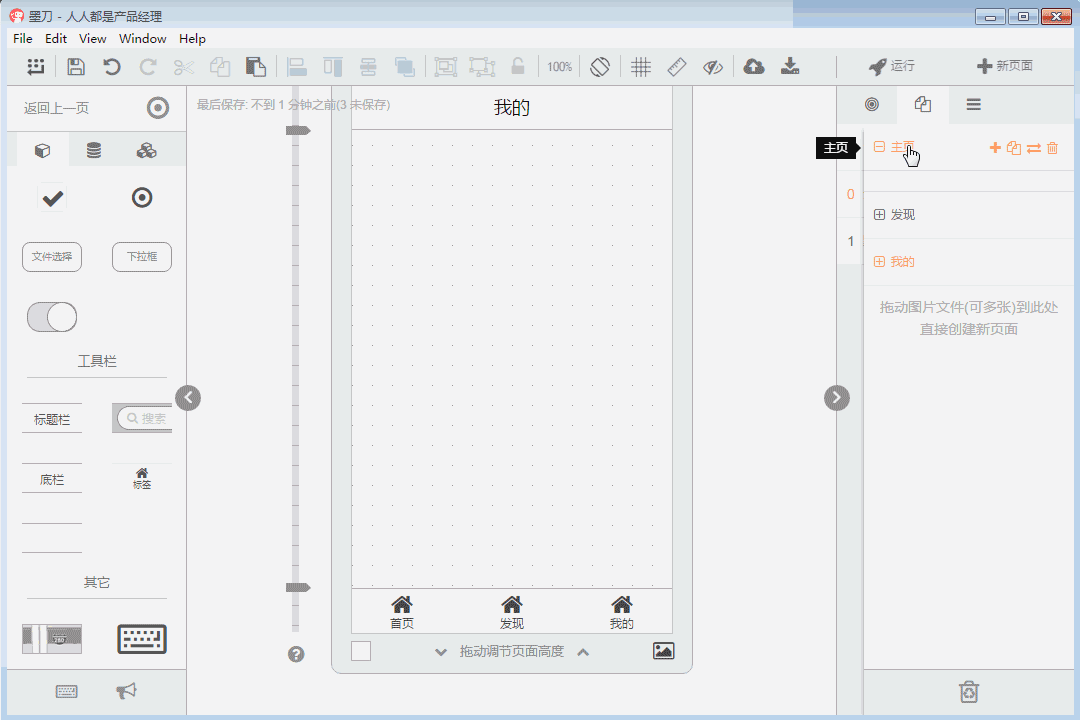The height and width of the screenshot is (720, 1080).
Task: Open the Window menu
Action: click(142, 39)
